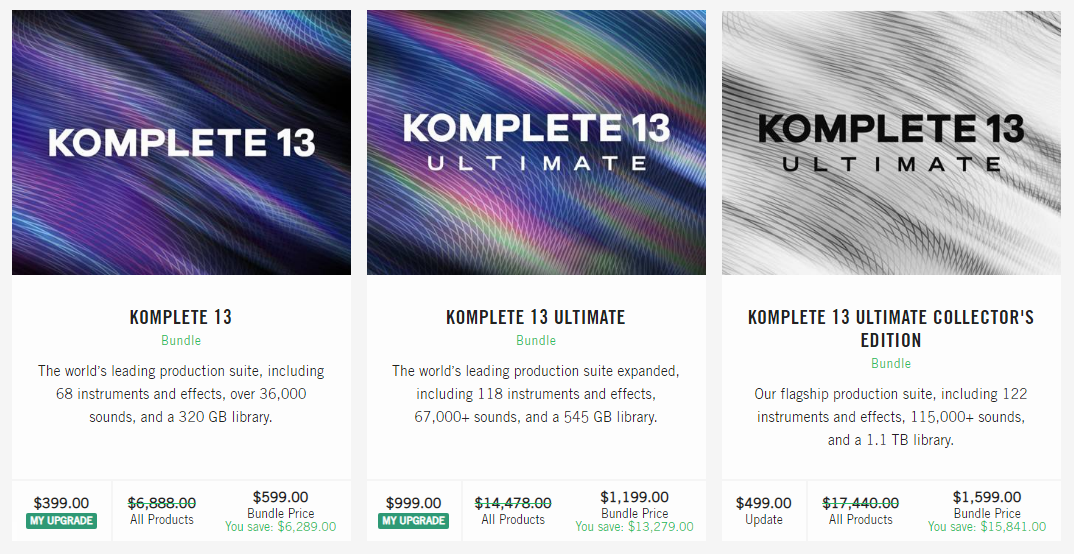
Task: Click the description mentioning a 1.1 TB library
Action: (891, 417)
